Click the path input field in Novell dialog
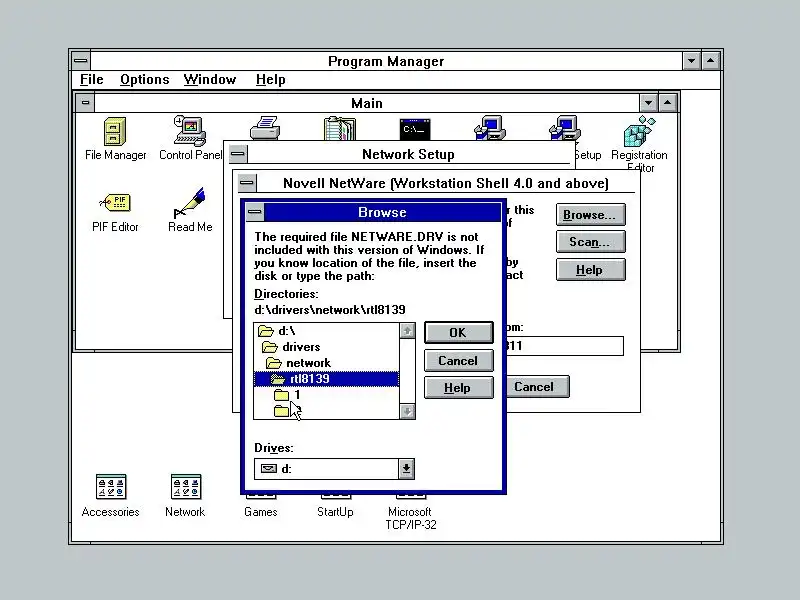Image resolution: width=800 pixels, height=600 pixels. click(x=564, y=346)
